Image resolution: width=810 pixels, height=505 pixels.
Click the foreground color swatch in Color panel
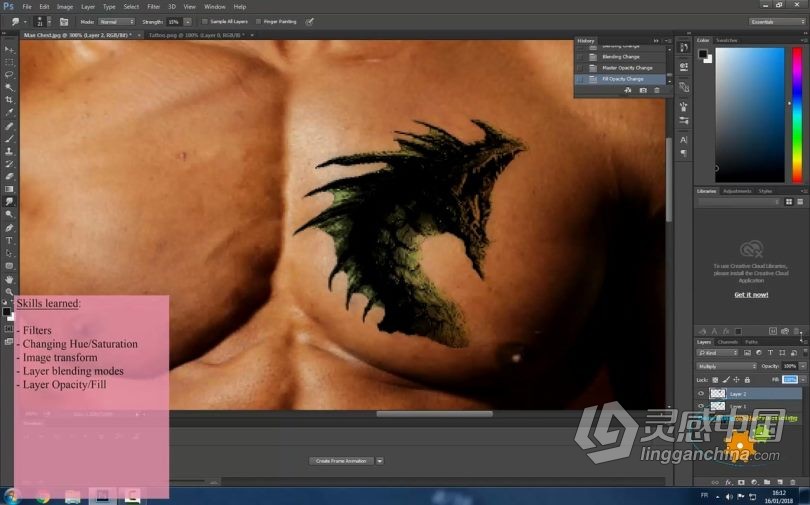pos(703,54)
